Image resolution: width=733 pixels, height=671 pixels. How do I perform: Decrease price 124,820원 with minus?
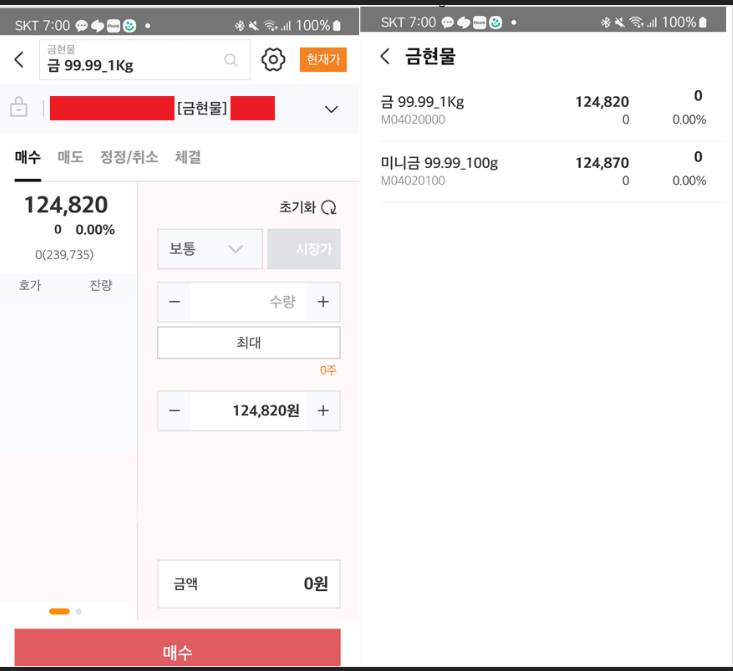(x=174, y=411)
